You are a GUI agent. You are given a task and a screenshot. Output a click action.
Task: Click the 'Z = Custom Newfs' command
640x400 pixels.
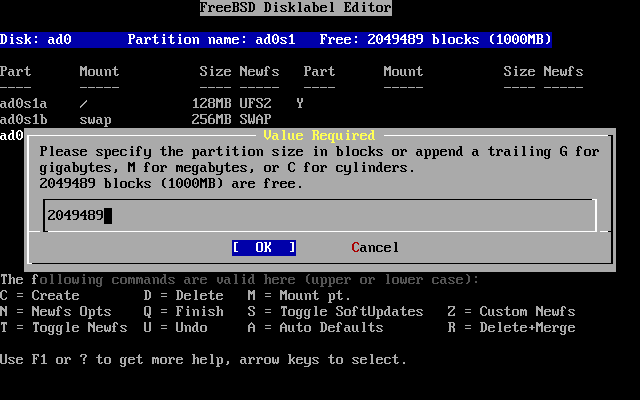click(x=511, y=312)
